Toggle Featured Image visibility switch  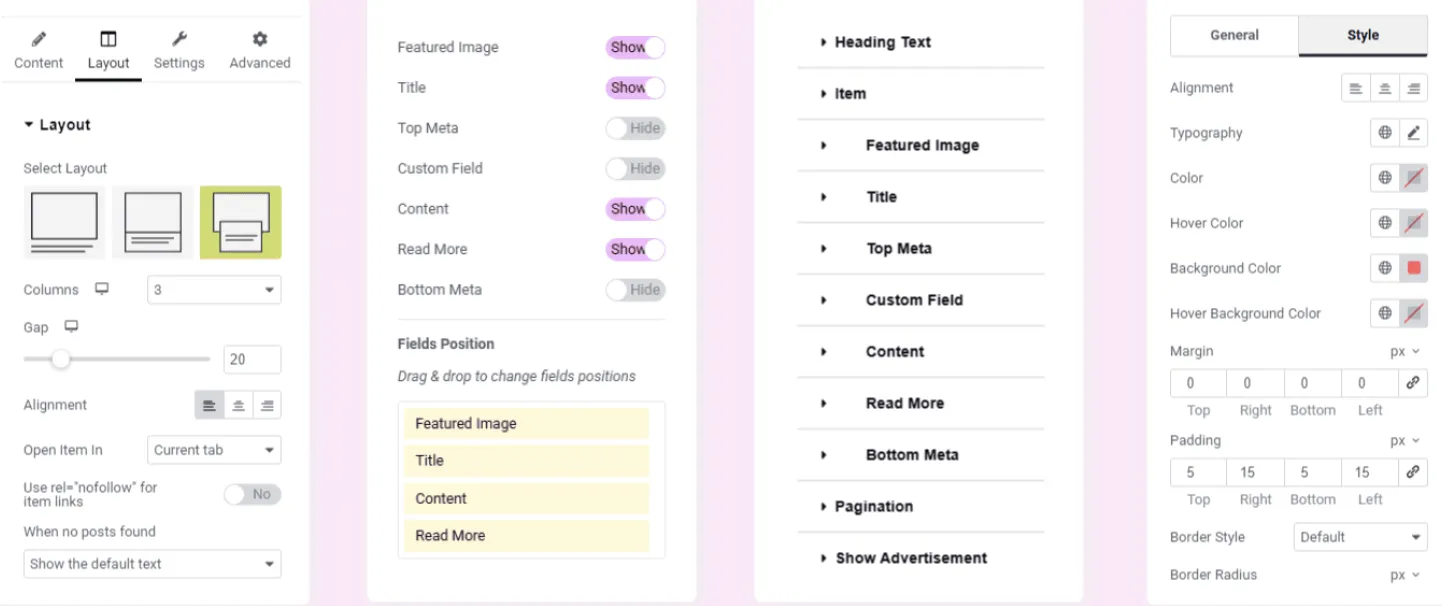635,47
